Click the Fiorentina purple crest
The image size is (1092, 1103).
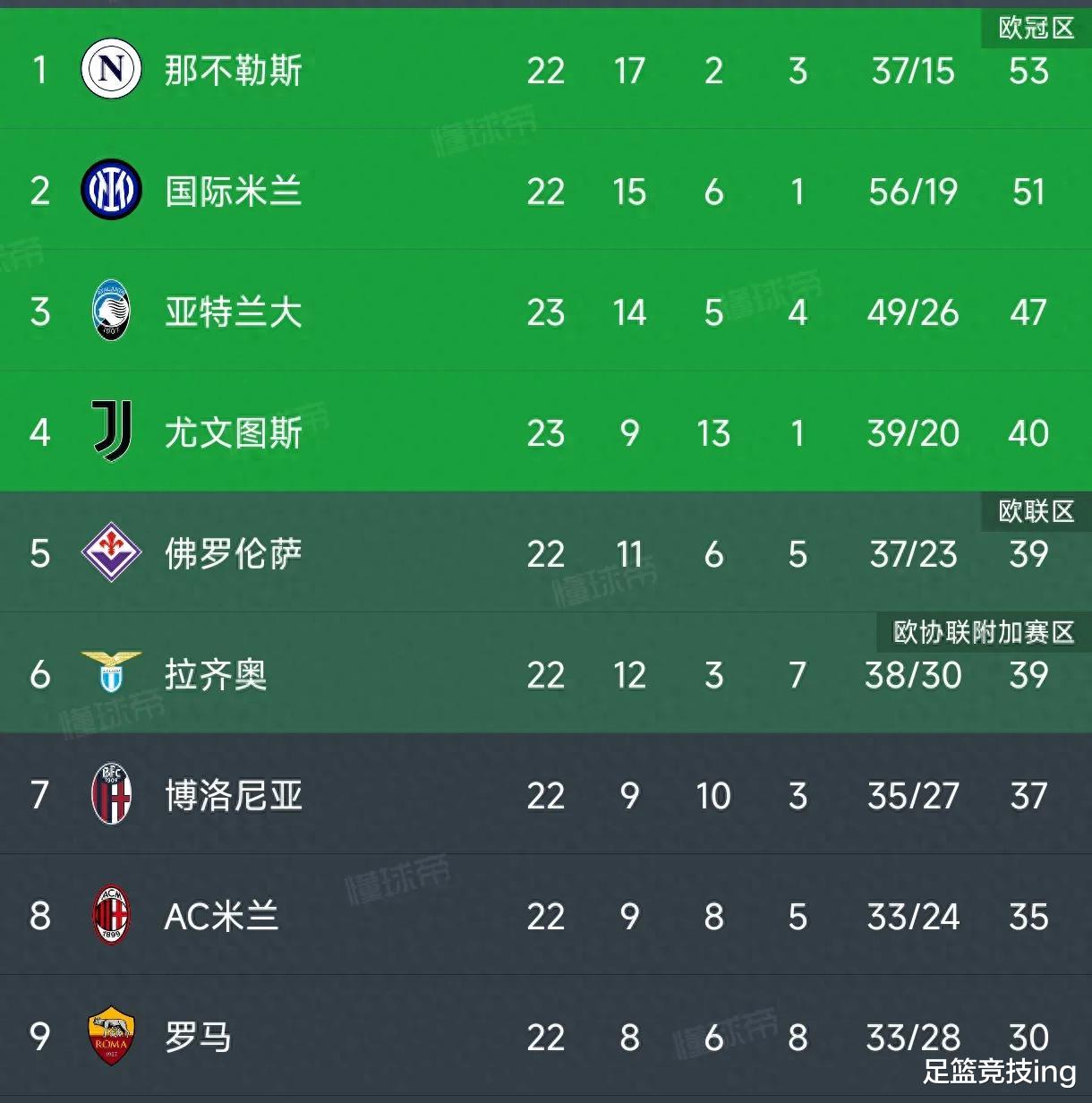pos(111,552)
